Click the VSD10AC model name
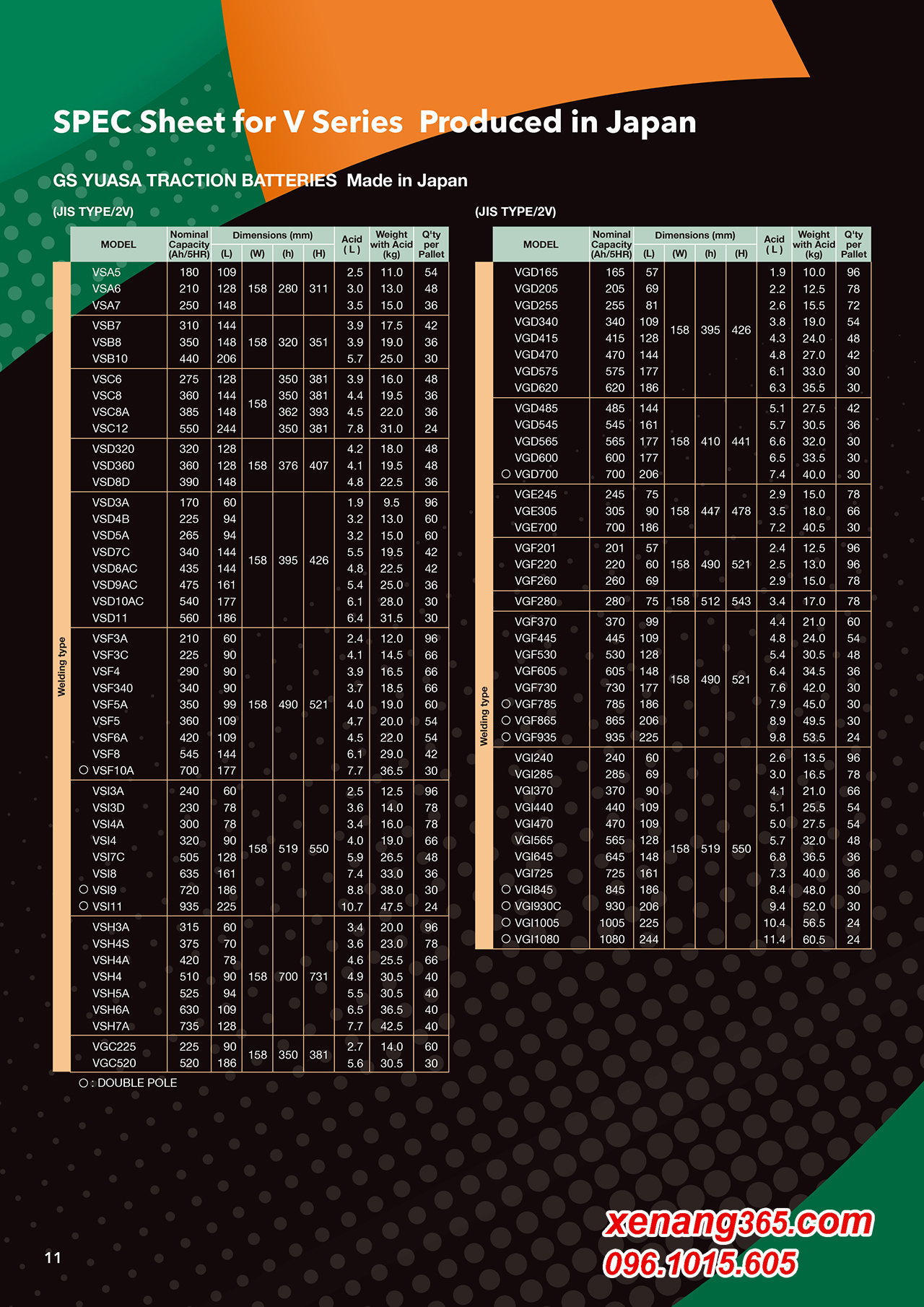The image size is (924, 1307). (118, 602)
